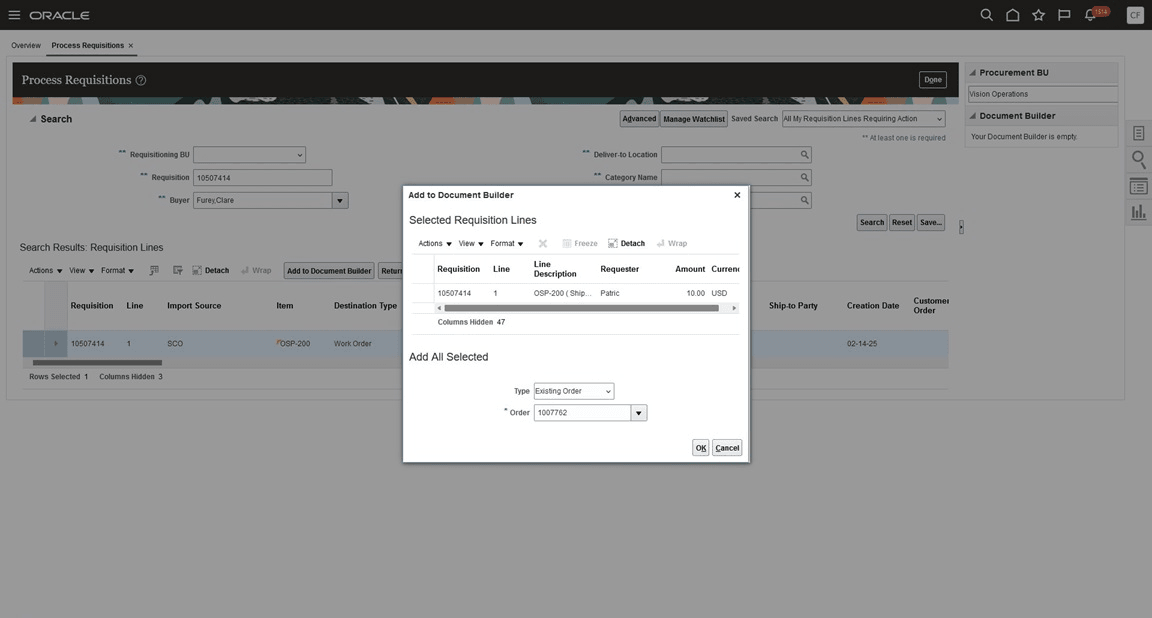Screen dimensions: 1152x618
Task: Click dialog table horizontal scrollbar
Action: point(581,309)
